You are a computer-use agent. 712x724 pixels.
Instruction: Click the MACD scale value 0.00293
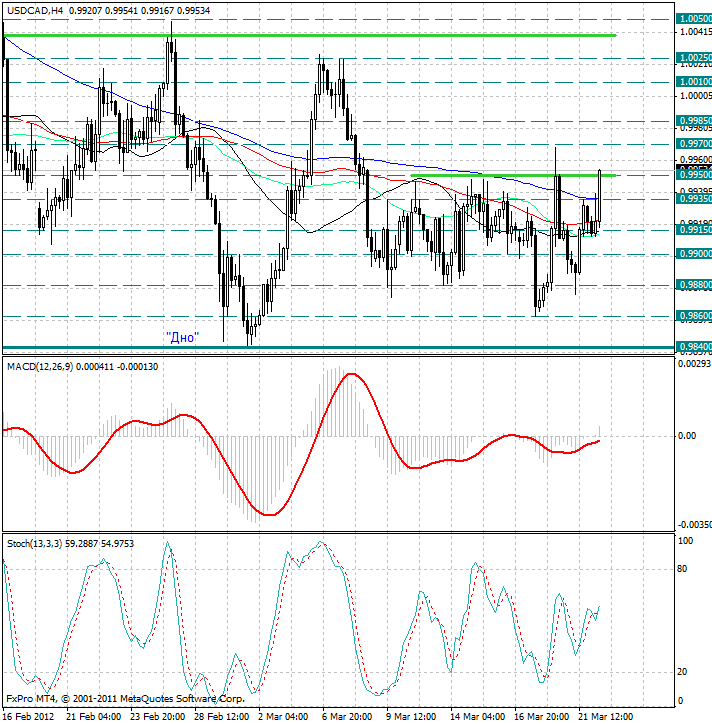(694, 364)
